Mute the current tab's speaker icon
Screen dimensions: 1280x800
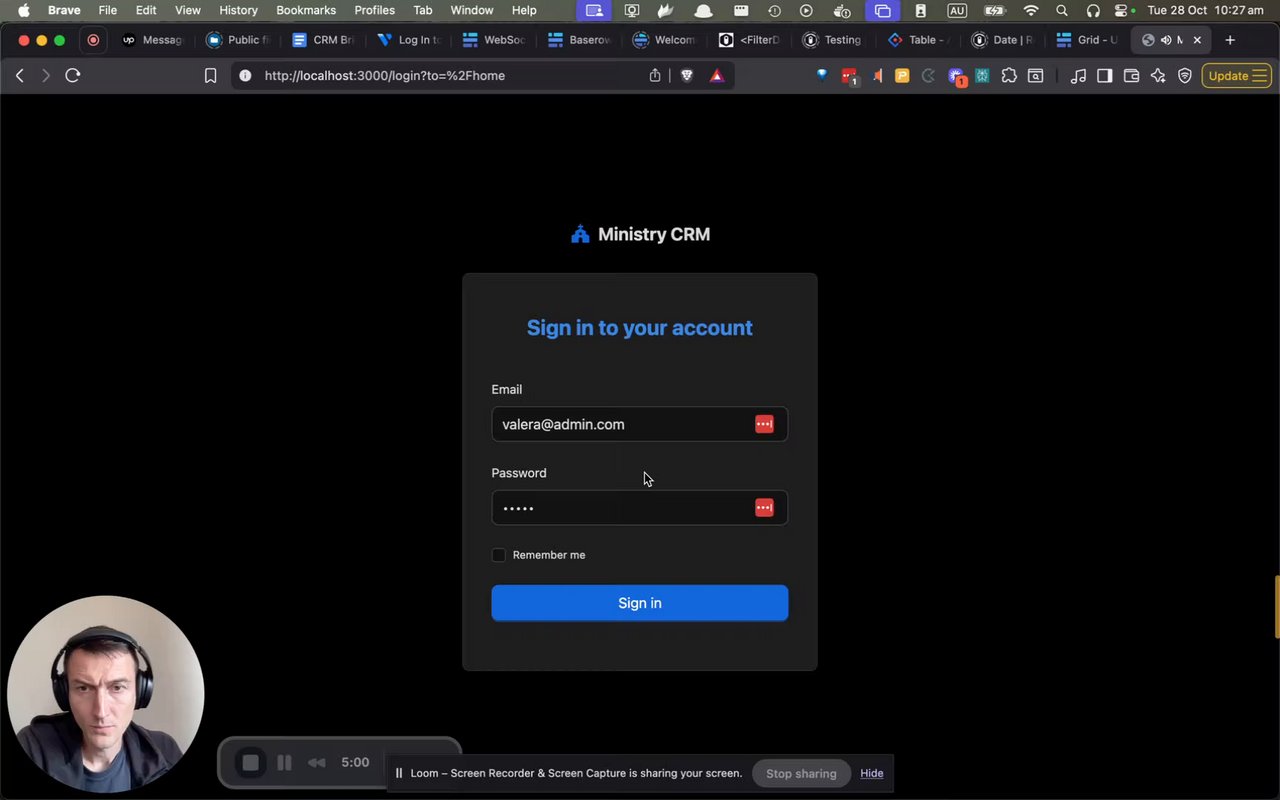(x=1165, y=40)
